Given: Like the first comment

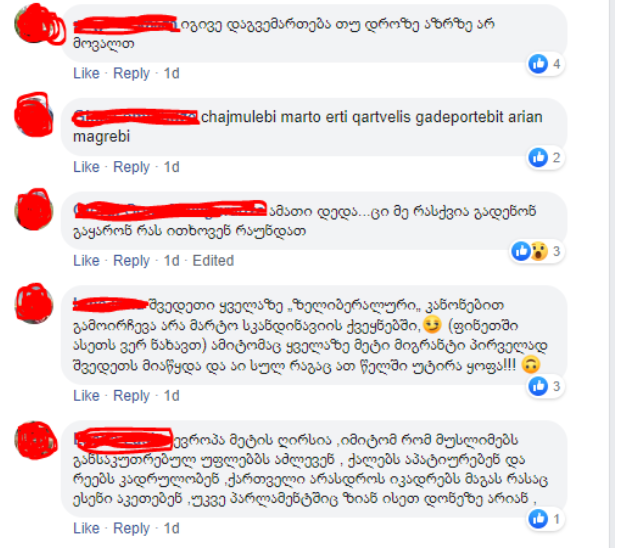Looking at the screenshot, I should point(86,73).
